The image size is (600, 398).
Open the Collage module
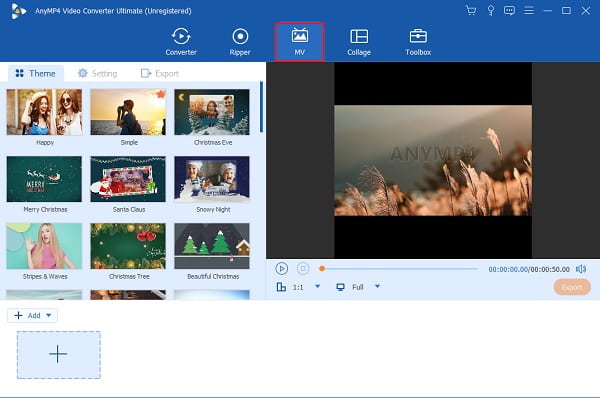[x=359, y=42]
